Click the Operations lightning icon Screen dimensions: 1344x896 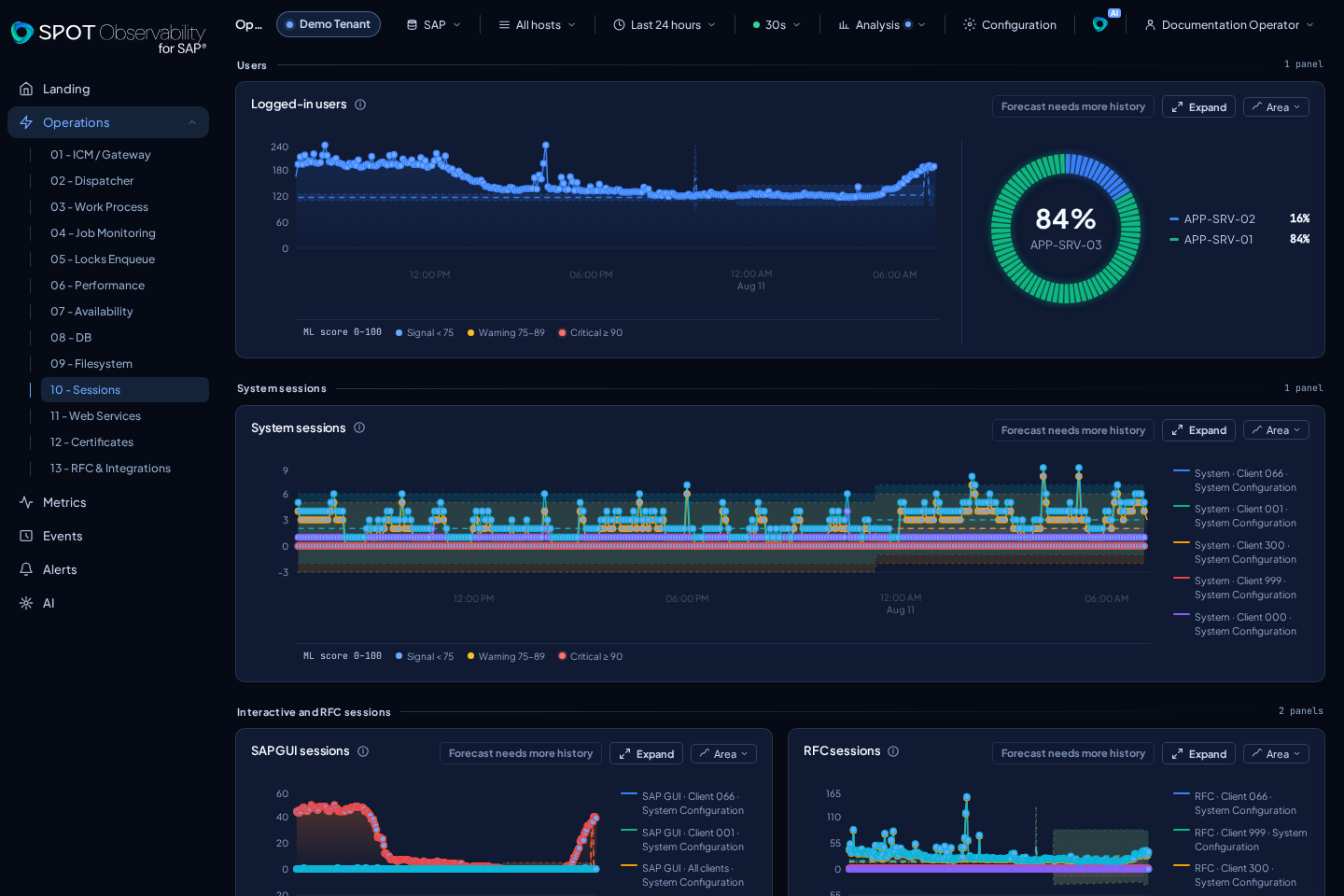(26, 122)
